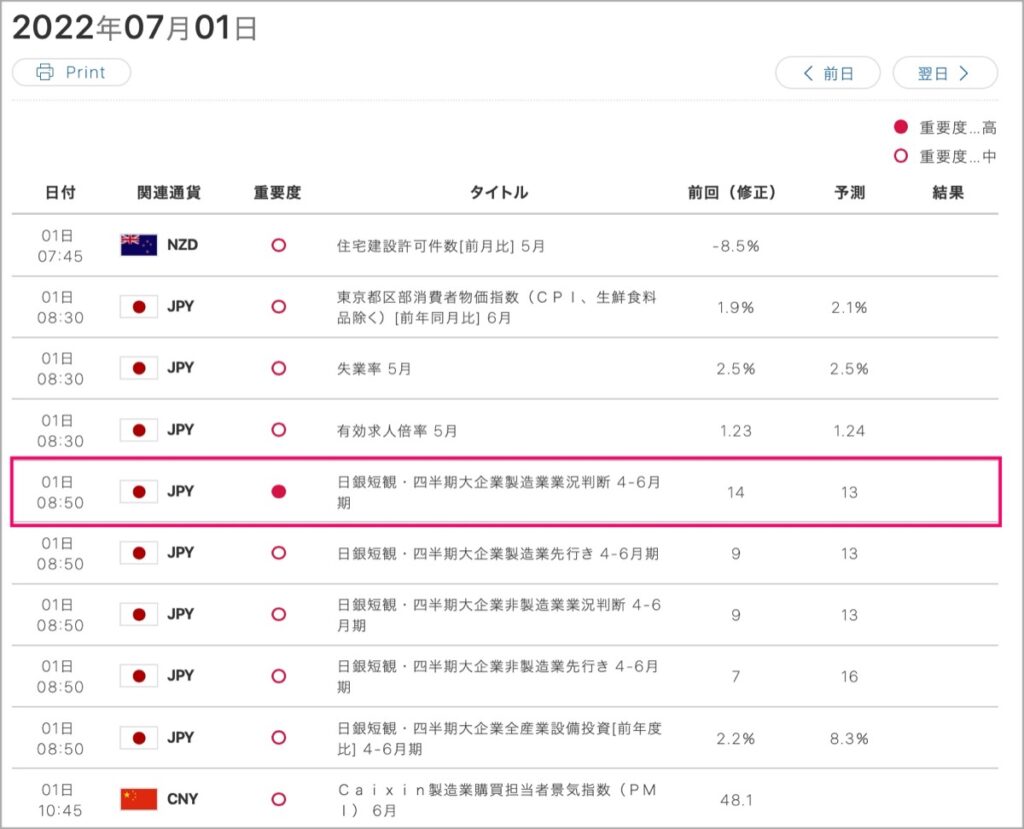Click the importance circle for 住宅建設許可件数
This screenshot has height=829, width=1024.
pos(279,246)
